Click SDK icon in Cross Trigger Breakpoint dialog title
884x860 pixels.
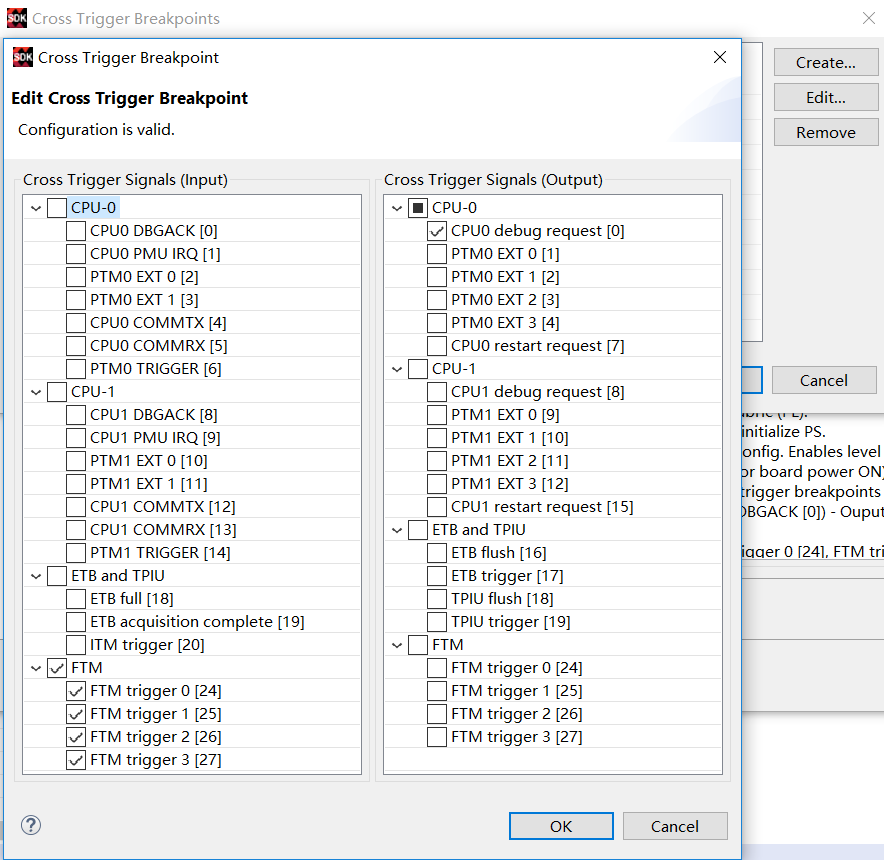[23, 57]
